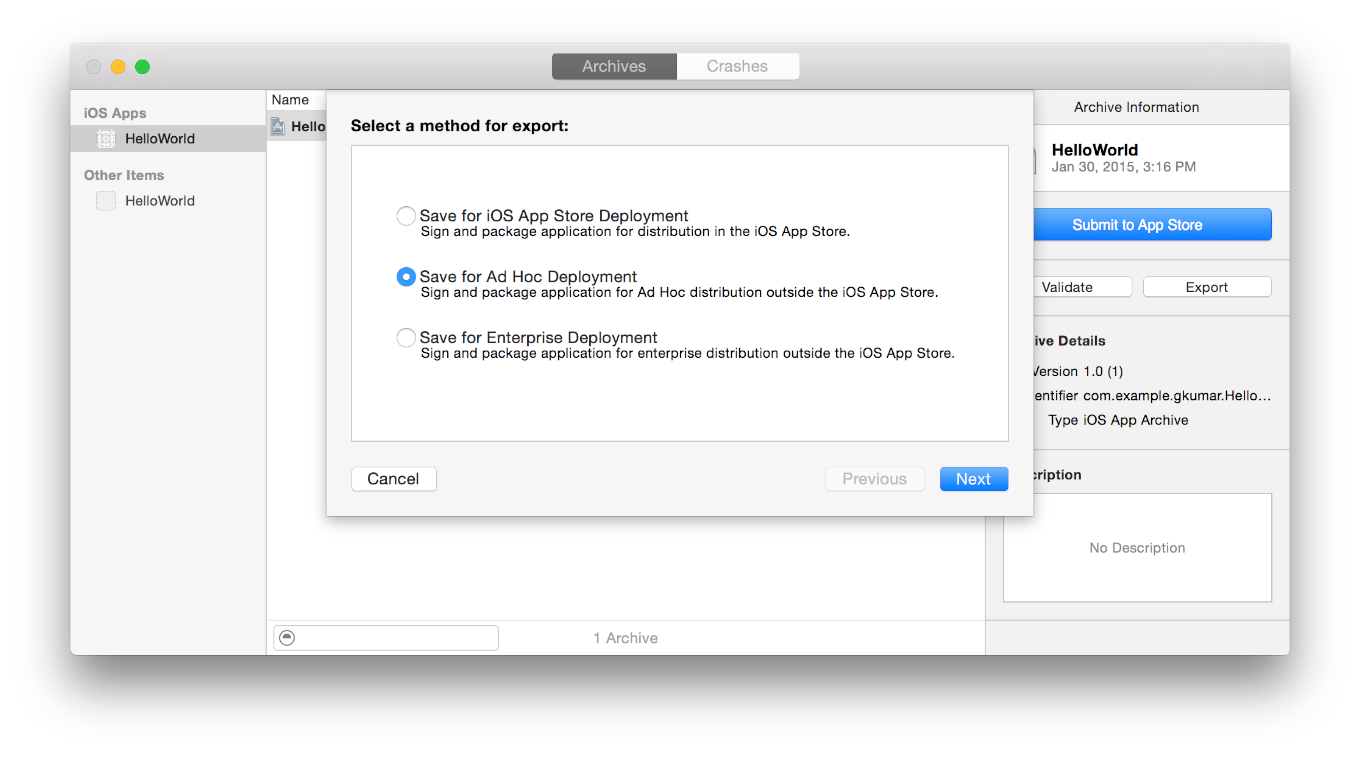The image size is (1360, 757).
Task: Click the disabled Previous button
Action: click(x=874, y=479)
